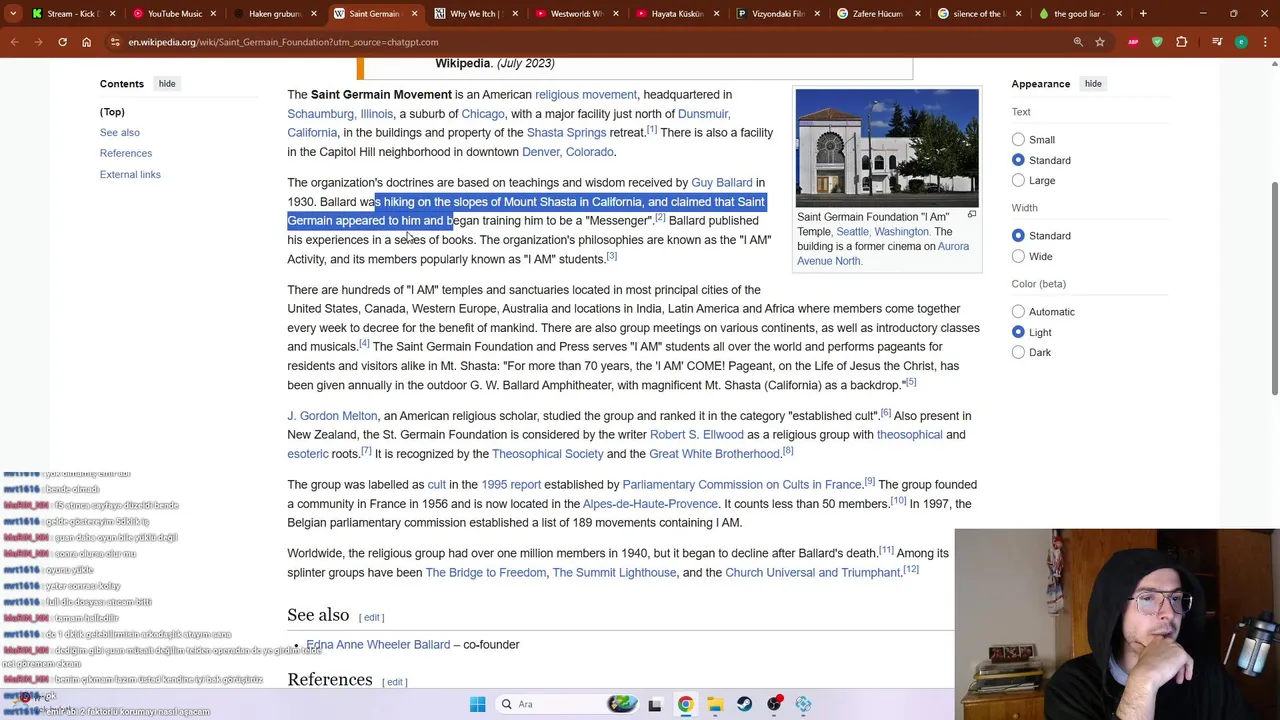Close the Stream - Kick tab
The image size is (1280, 720).
112,14
